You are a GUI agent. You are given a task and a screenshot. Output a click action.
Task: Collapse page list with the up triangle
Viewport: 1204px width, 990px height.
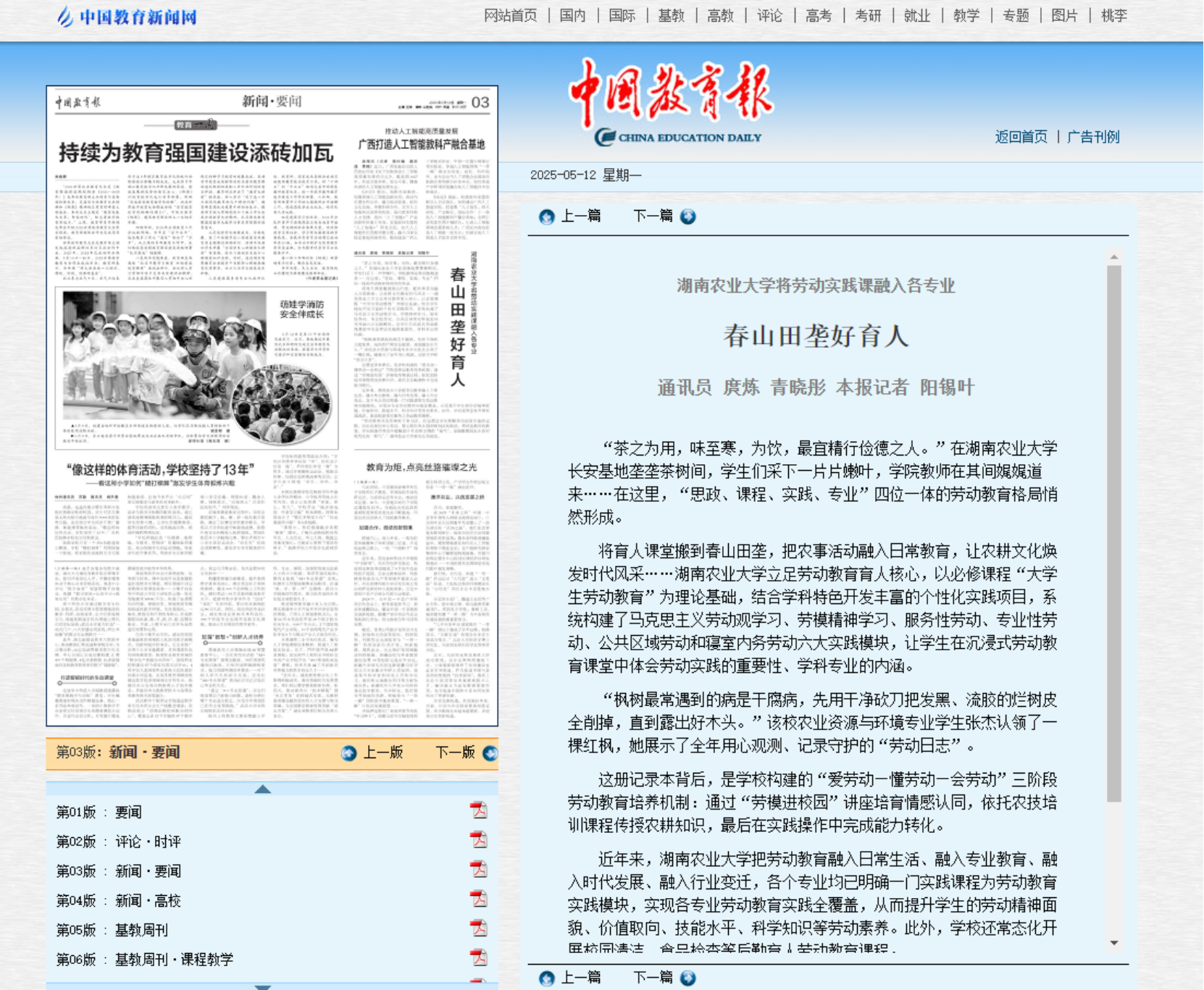coord(263,789)
